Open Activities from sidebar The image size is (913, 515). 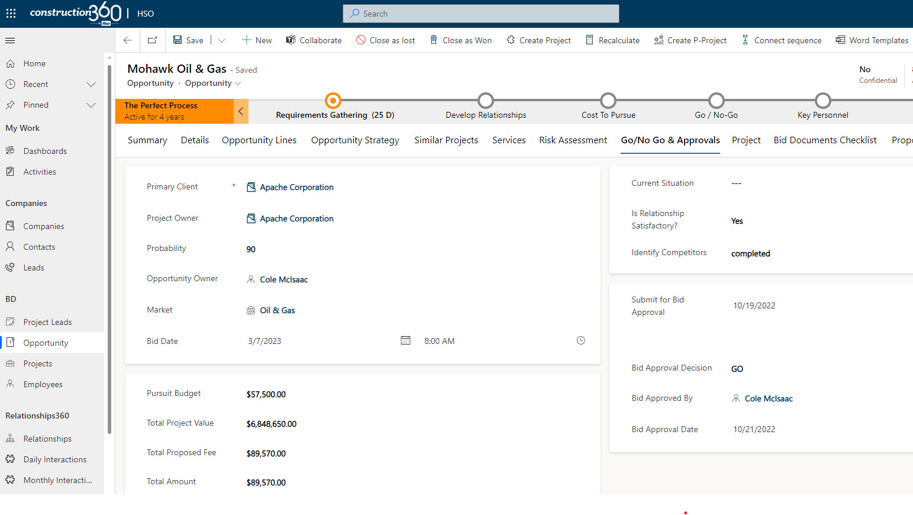click(x=40, y=172)
